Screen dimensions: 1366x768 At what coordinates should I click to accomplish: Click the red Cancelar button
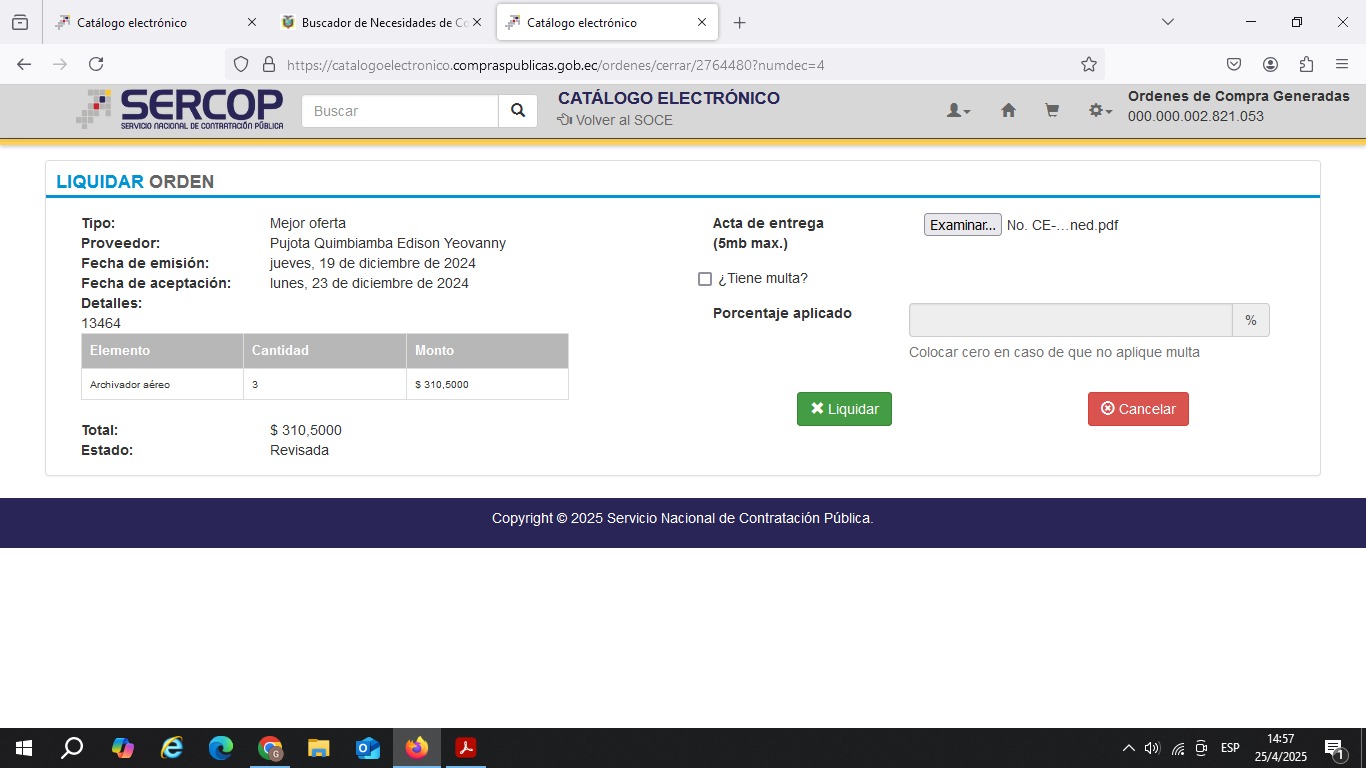pyautogui.click(x=1138, y=409)
